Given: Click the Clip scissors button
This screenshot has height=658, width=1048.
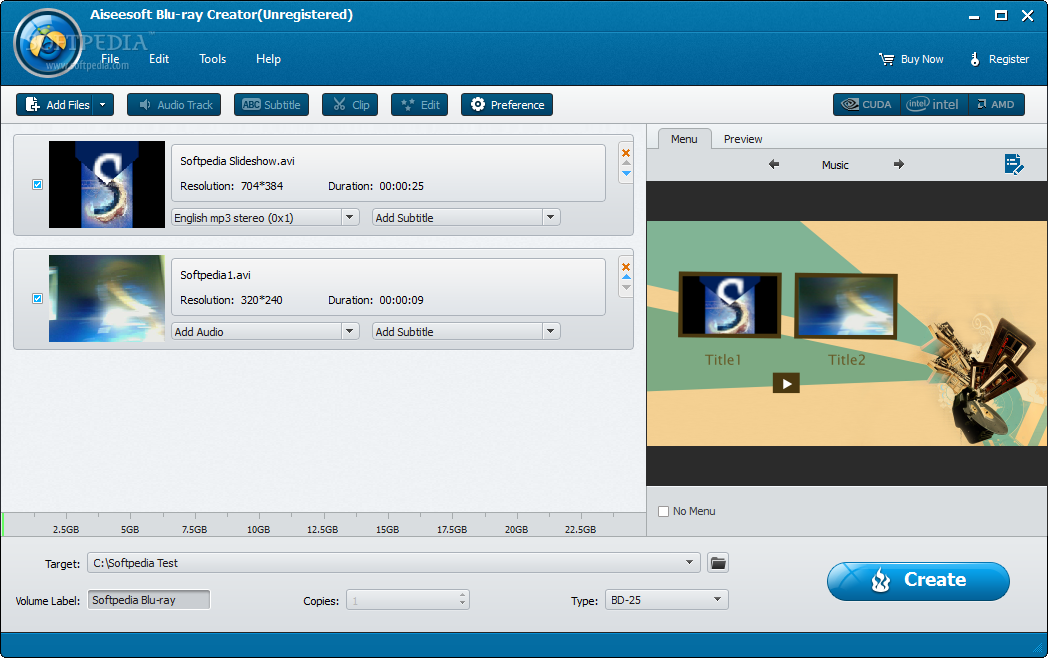Looking at the screenshot, I should (350, 104).
